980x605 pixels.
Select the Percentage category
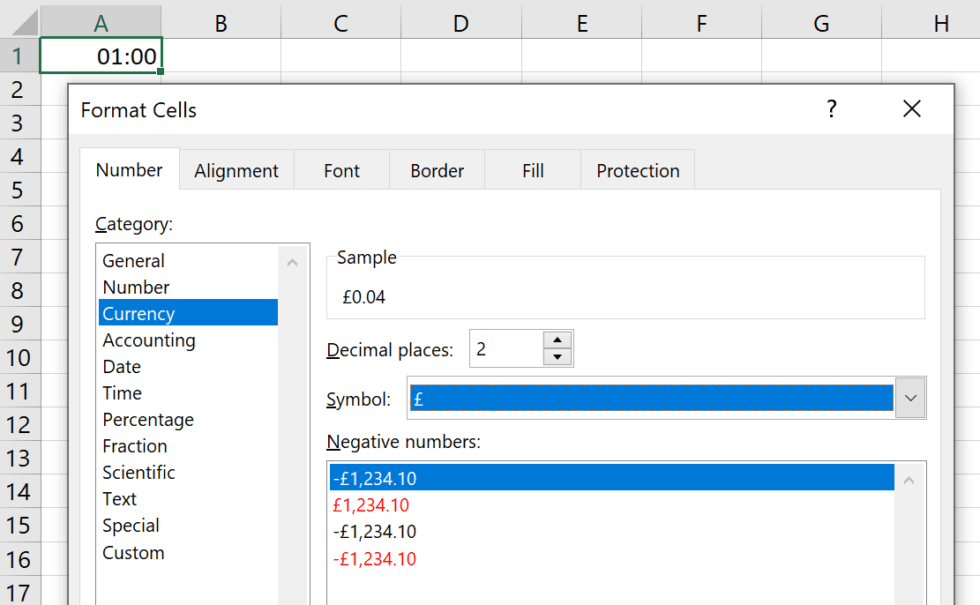click(x=147, y=419)
